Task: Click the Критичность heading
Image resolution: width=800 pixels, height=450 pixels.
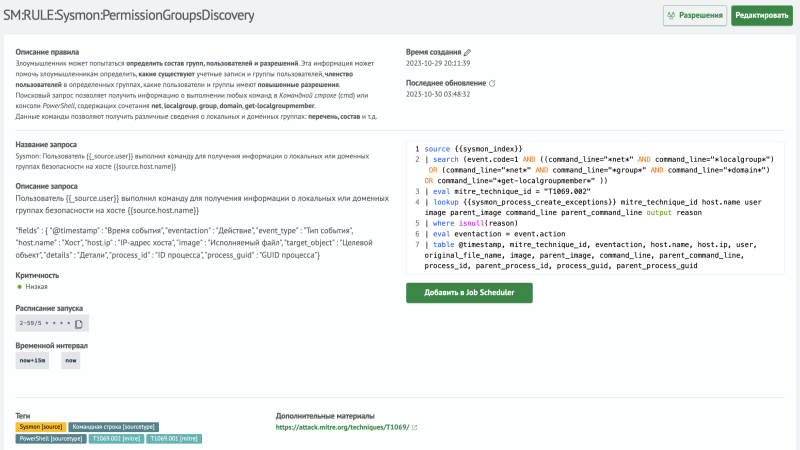Action: [37, 276]
